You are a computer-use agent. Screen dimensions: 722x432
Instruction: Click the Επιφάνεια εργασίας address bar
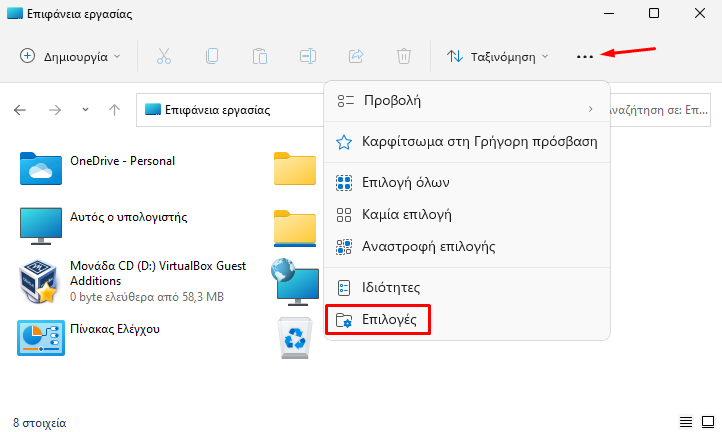point(230,110)
